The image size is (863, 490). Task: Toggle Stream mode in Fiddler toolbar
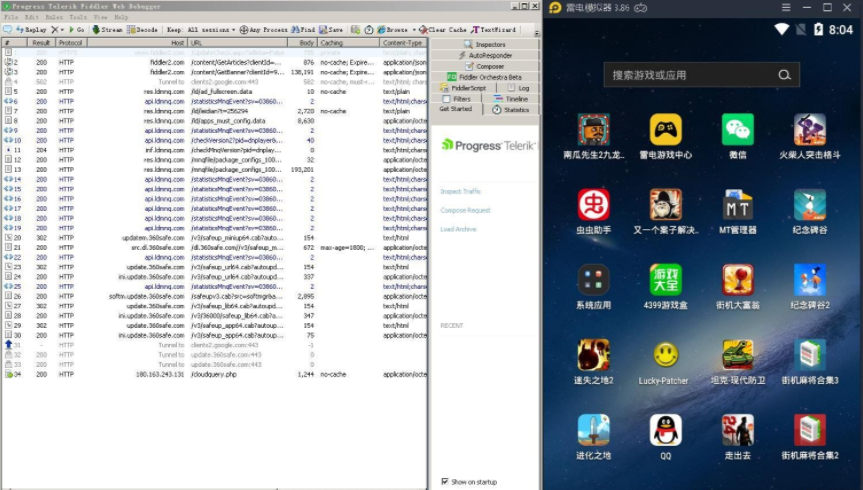[x=107, y=29]
